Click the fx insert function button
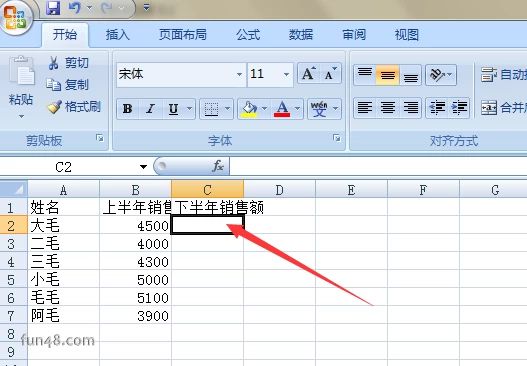The width and height of the screenshot is (527, 366). point(218,166)
